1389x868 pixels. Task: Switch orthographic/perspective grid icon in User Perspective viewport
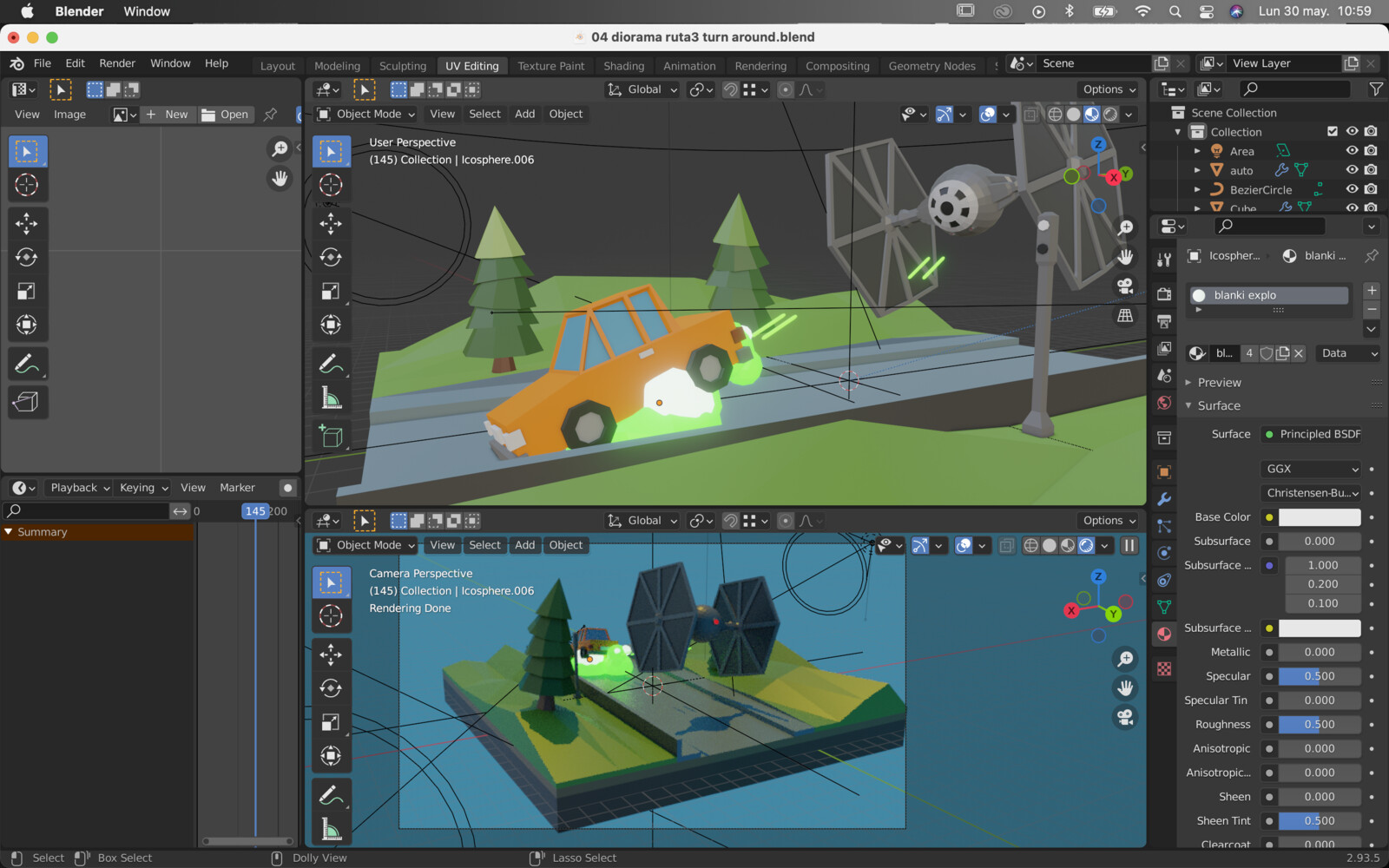(1125, 316)
